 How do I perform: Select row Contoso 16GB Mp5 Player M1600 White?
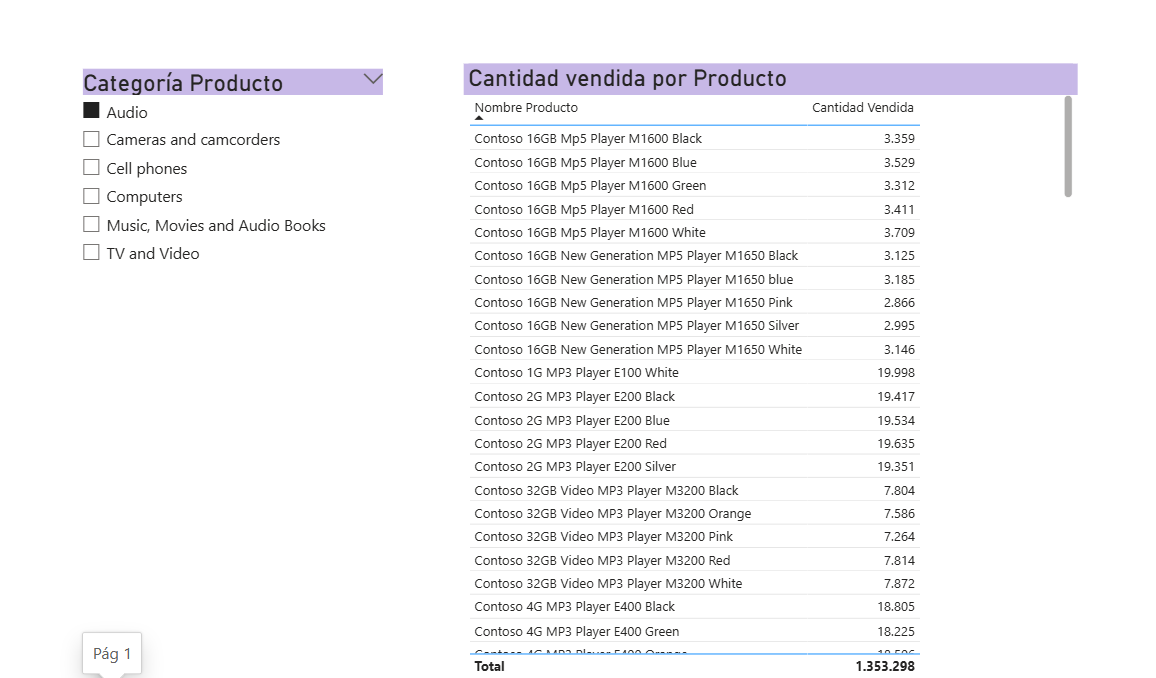coord(694,232)
